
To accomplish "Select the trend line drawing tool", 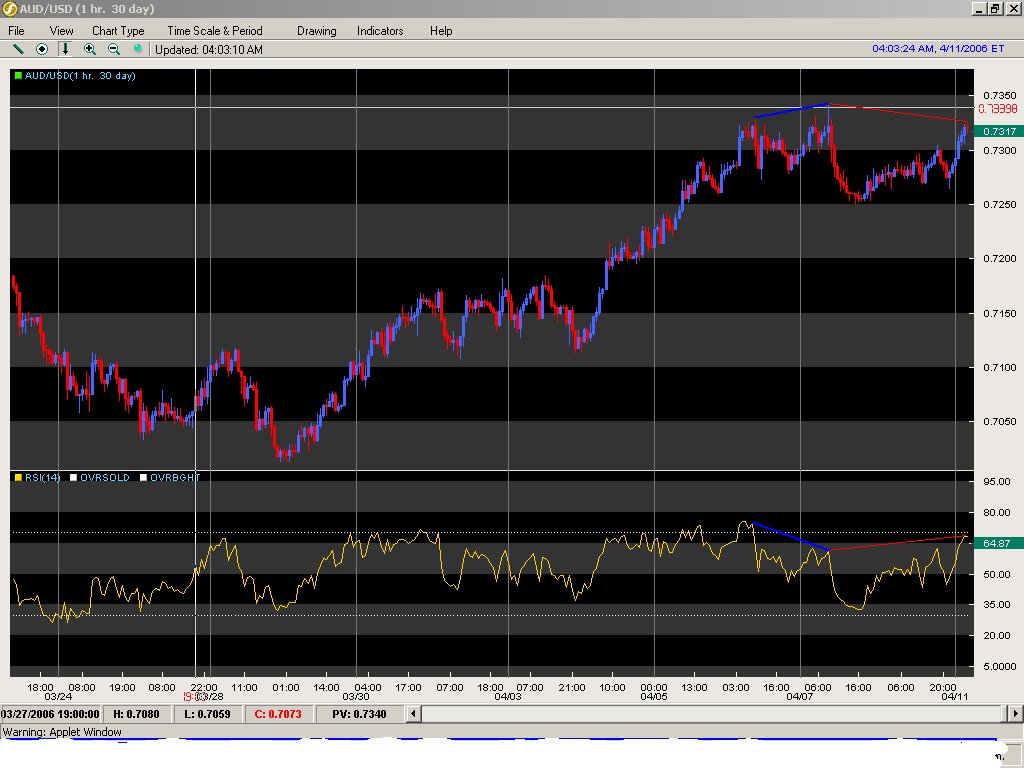I will pyautogui.click(x=18, y=49).
